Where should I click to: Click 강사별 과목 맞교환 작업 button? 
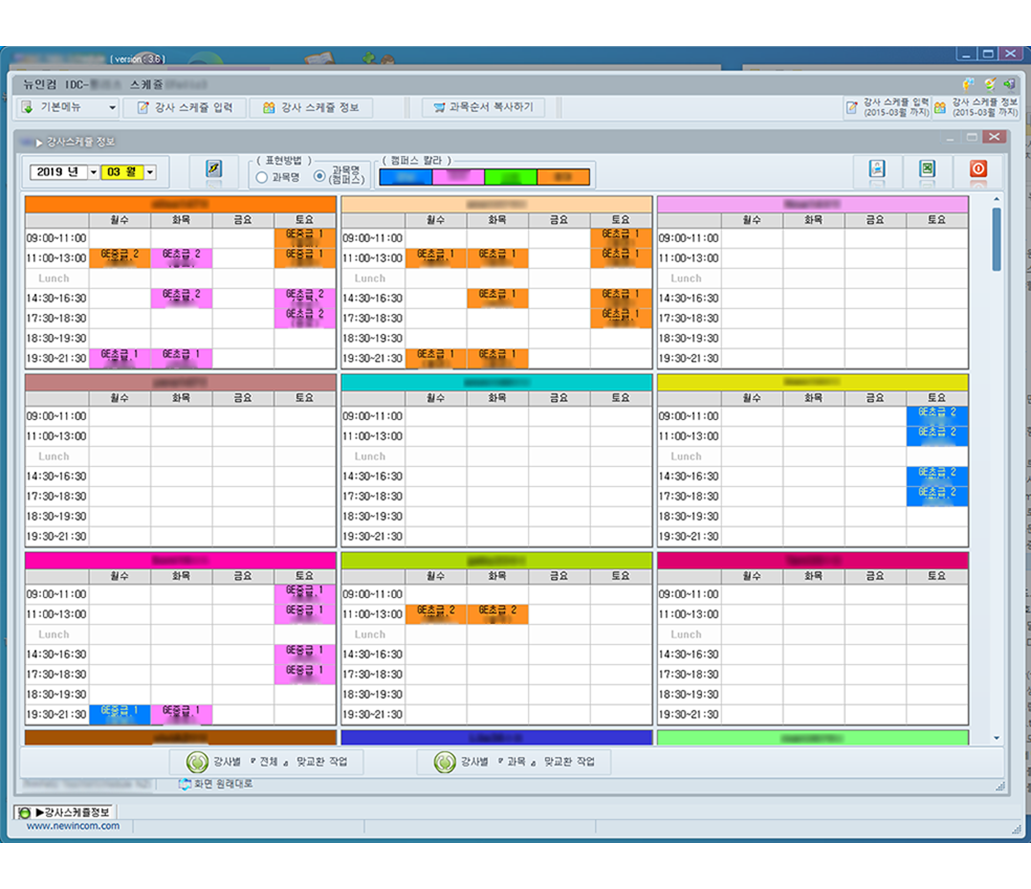pos(513,762)
